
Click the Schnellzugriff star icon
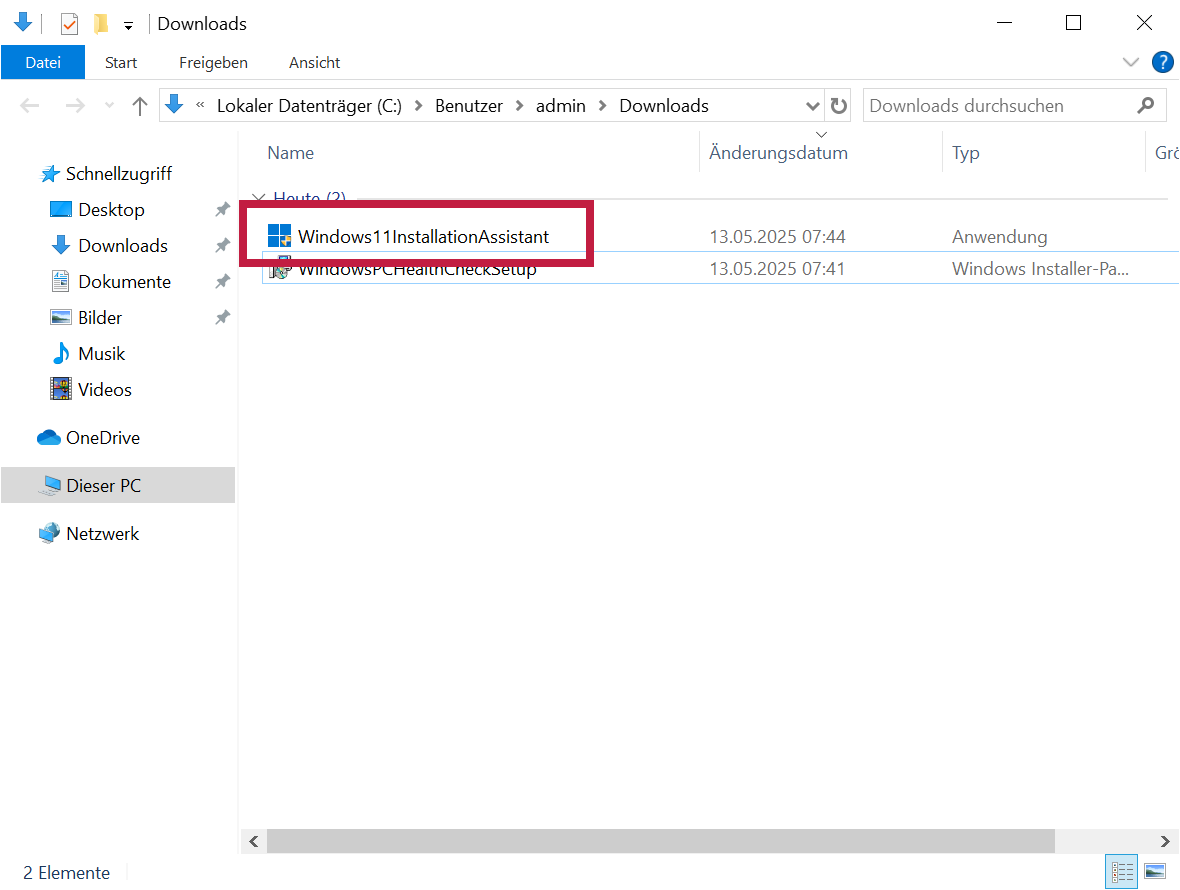coord(50,174)
